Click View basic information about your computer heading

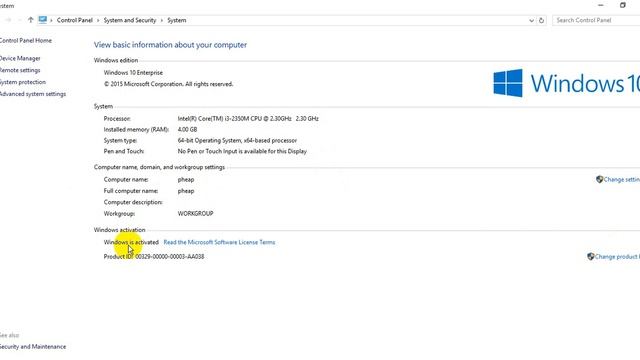click(170, 45)
